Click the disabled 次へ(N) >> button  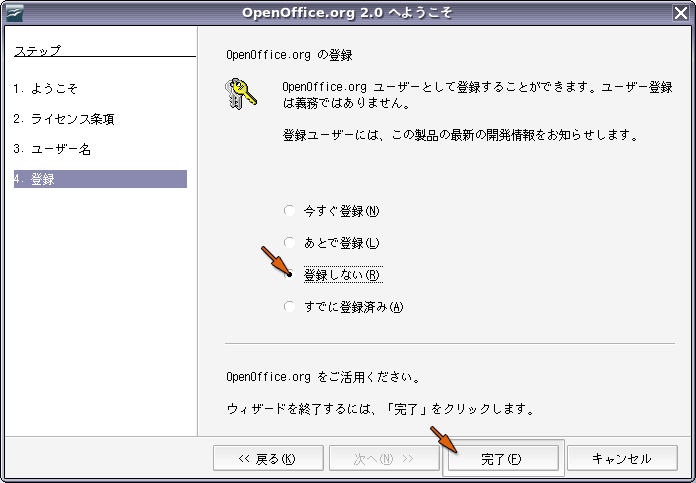pos(384,458)
